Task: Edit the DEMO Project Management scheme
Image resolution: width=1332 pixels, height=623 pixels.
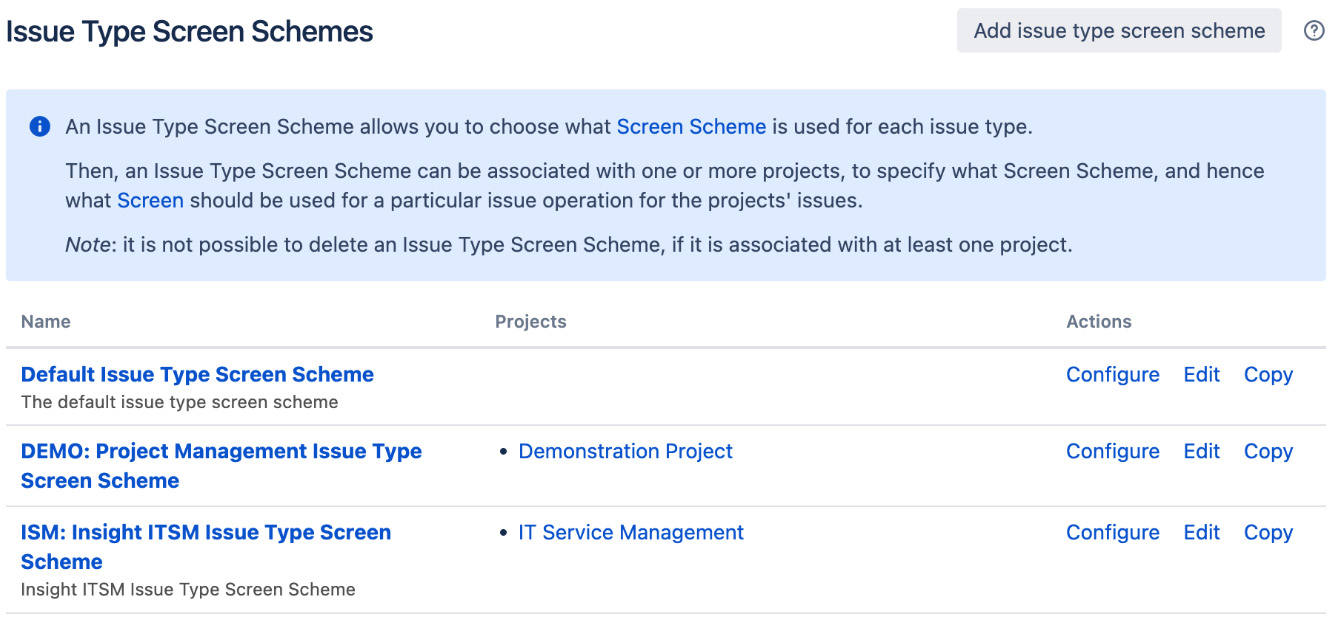Action: 1201,451
